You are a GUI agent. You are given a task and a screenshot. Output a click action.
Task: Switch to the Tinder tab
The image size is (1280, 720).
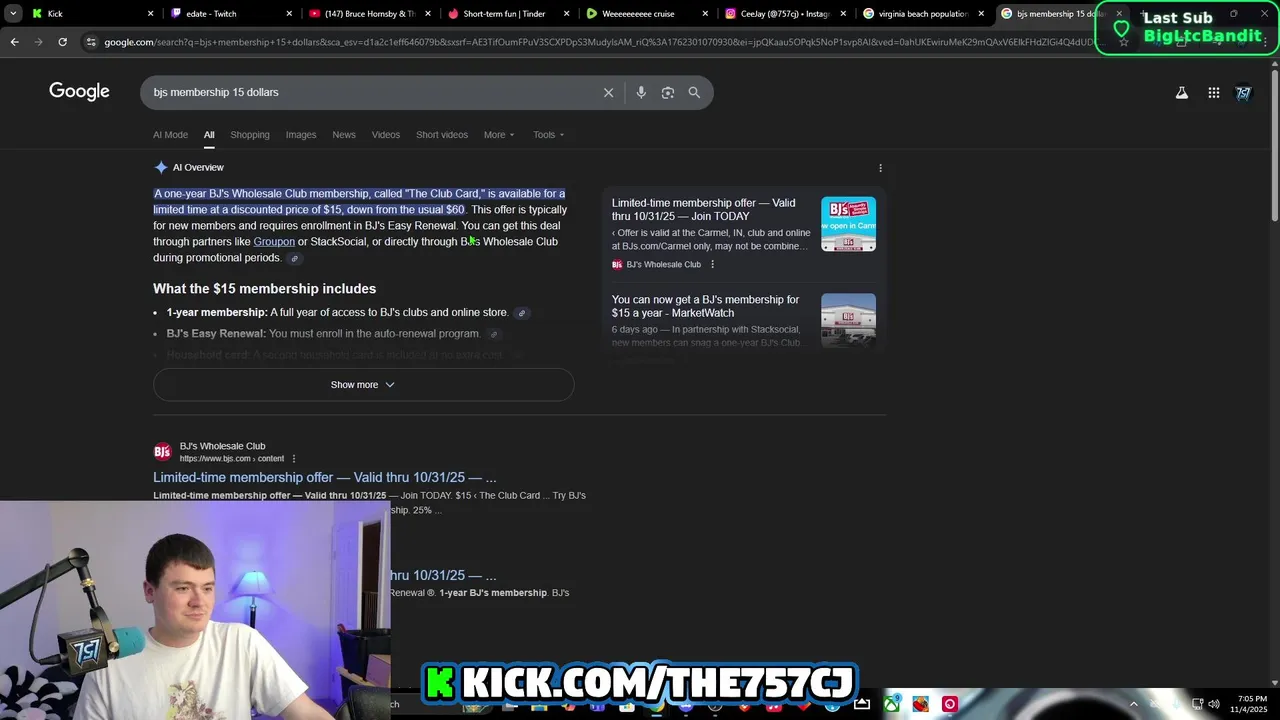click(x=508, y=14)
